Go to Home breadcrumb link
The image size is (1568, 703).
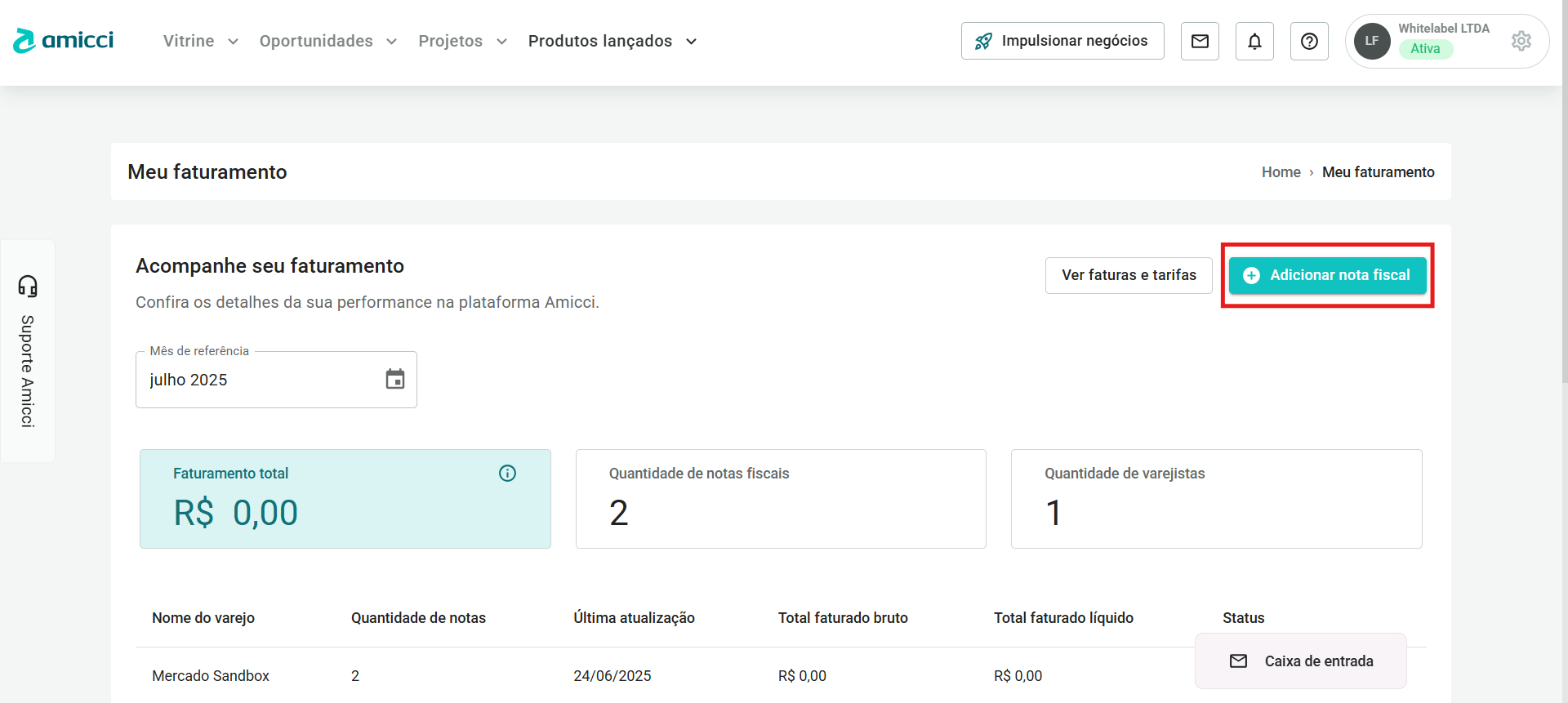1281,172
